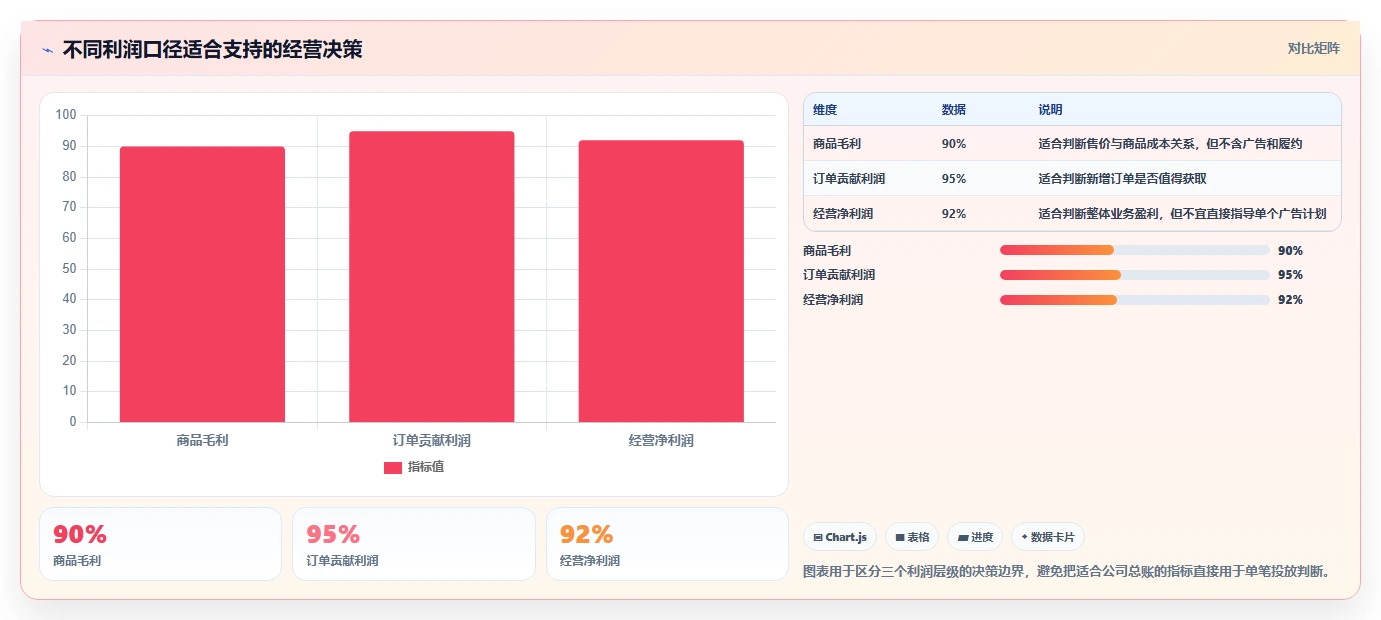The width and height of the screenshot is (1381, 620).
Task: Click the 订单贡献利润 table row cell
Action: click(x=849, y=179)
